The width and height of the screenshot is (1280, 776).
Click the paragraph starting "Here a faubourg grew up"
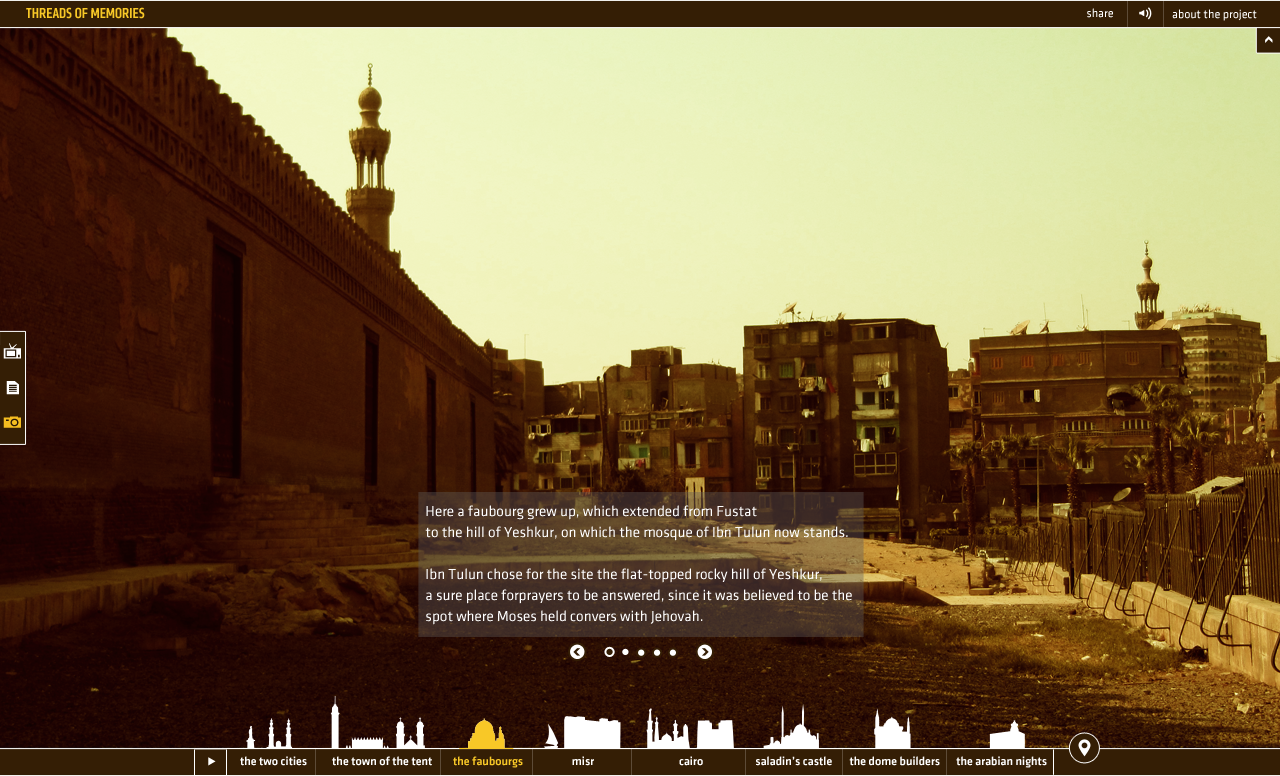point(637,522)
